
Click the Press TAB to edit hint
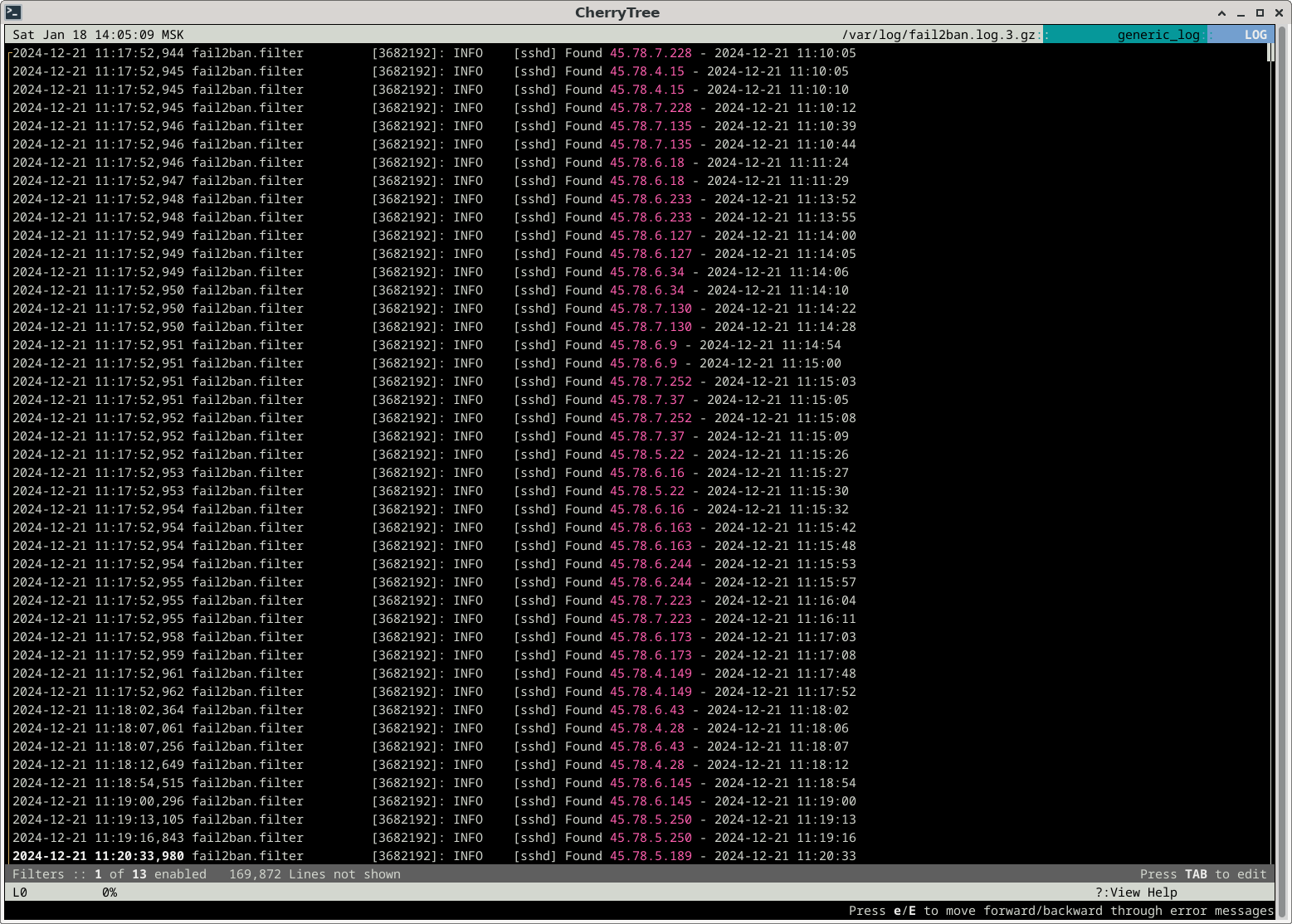click(1202, 874)
